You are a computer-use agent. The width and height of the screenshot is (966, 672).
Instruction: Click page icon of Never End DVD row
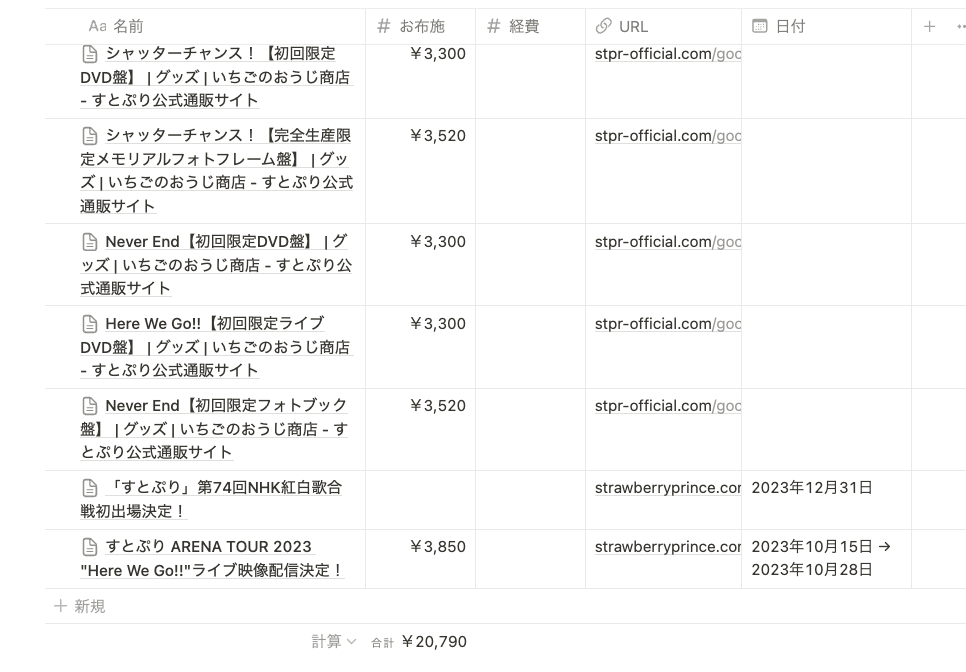pos(89,242)
